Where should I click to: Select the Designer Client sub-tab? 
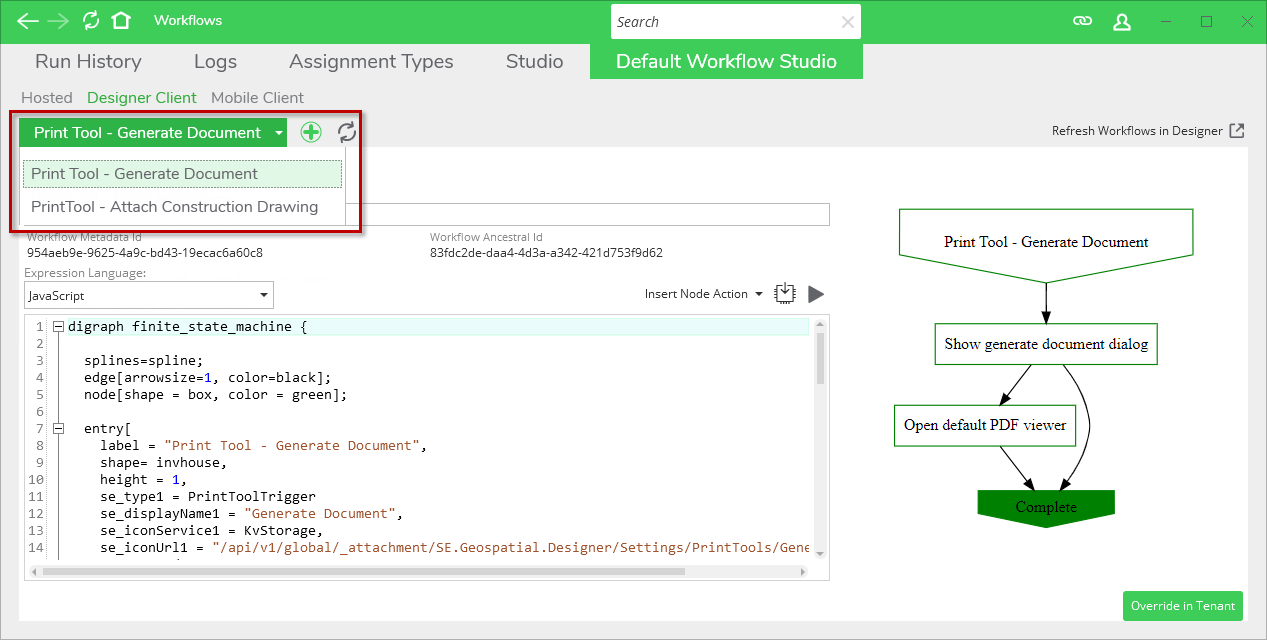(x=142, y=98)
